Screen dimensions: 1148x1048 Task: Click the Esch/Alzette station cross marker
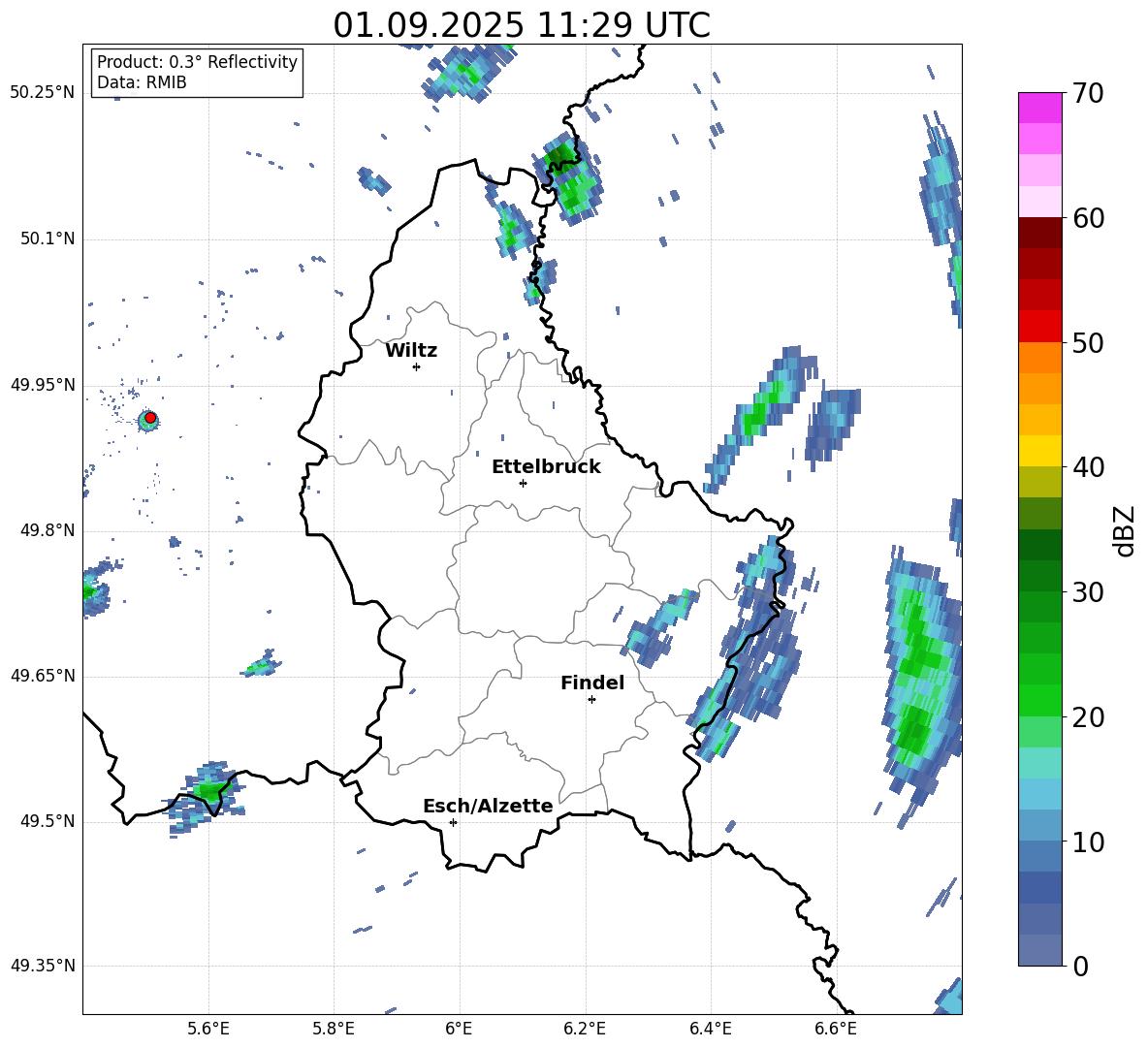[x=453, y=822]
